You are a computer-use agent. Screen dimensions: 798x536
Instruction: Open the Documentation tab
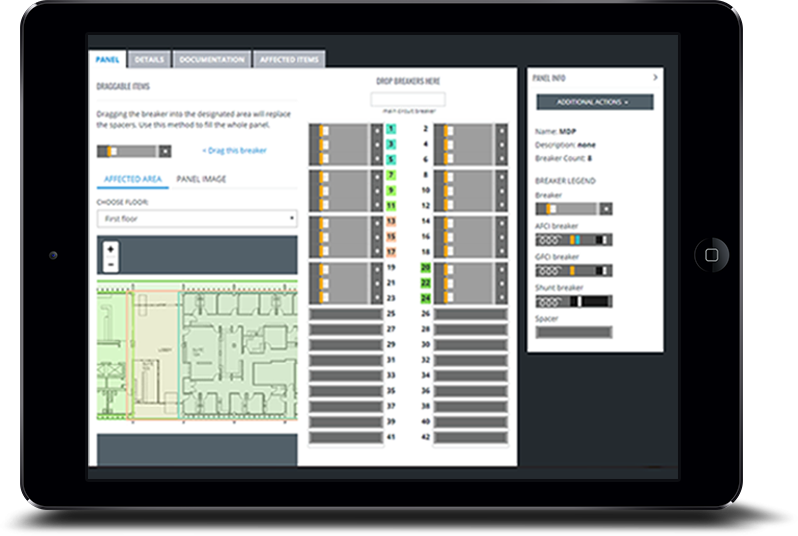211,60
